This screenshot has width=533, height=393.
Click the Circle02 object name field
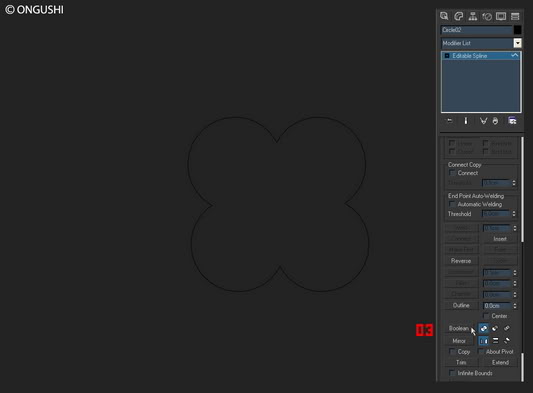point(477,30)
